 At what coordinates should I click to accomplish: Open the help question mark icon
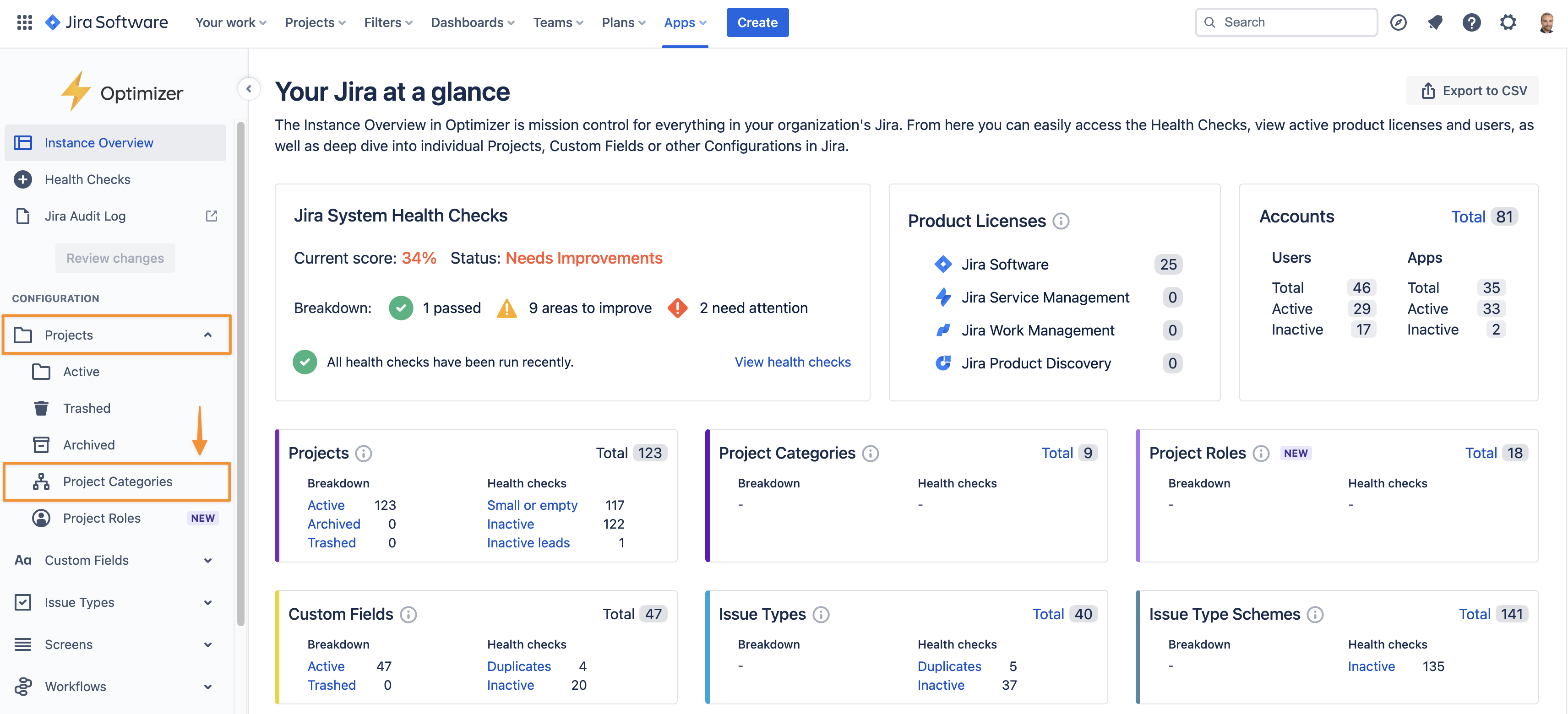[1471, 22]
